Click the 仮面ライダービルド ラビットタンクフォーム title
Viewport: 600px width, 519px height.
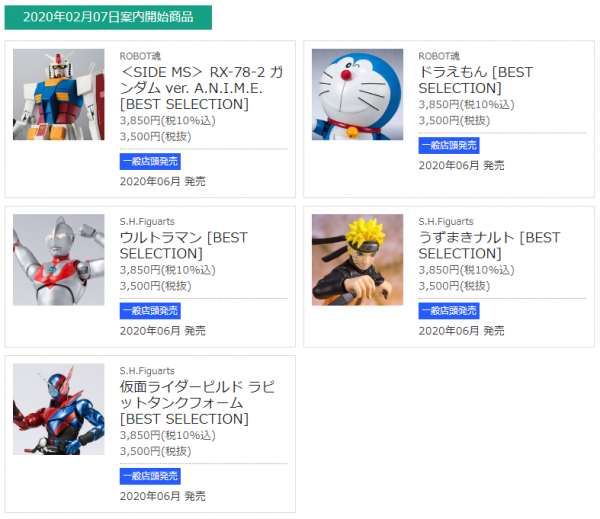click(x=197, y=403)
